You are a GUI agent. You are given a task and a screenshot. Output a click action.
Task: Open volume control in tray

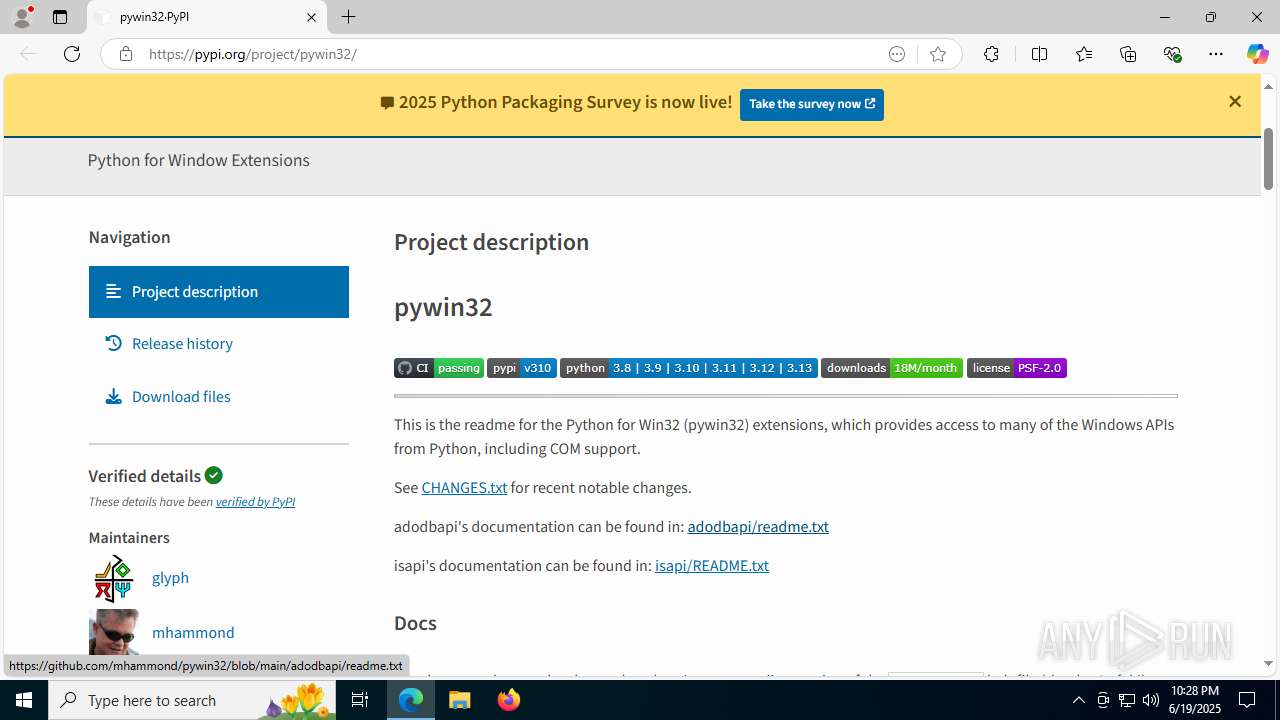(1151, 700)
